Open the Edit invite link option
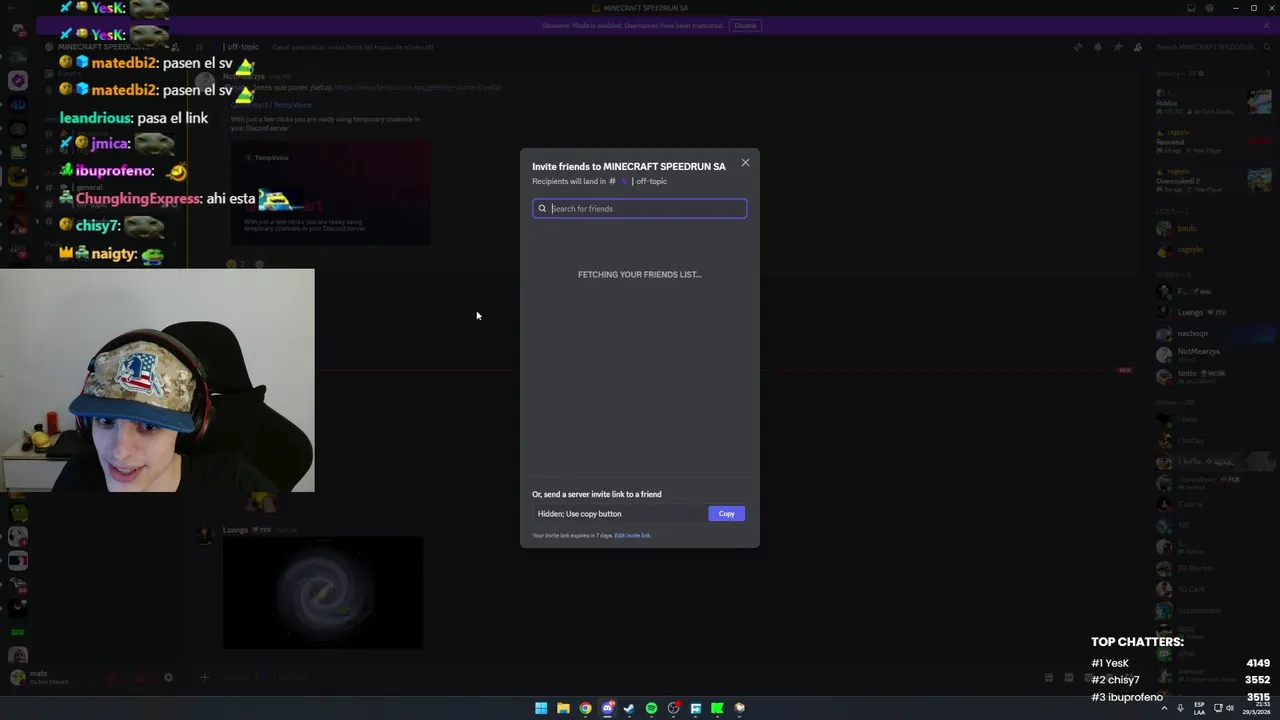1280x720 pixels. [x=632, y=536]
